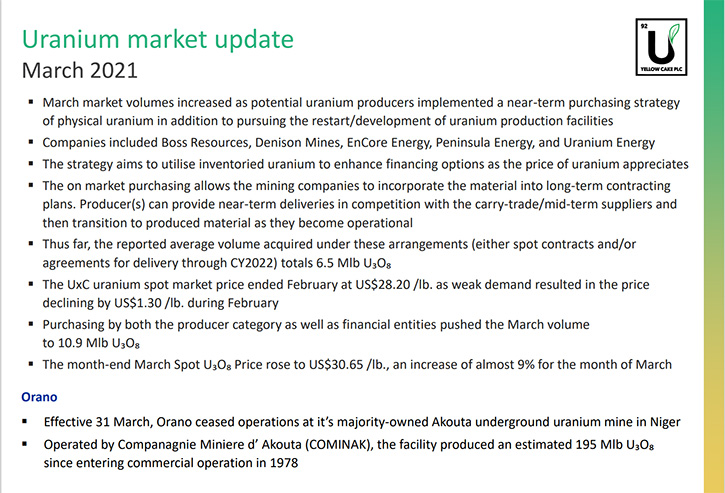Click the bullet beside Thus far reported average

pyautogui.click(x=31, y=243)
